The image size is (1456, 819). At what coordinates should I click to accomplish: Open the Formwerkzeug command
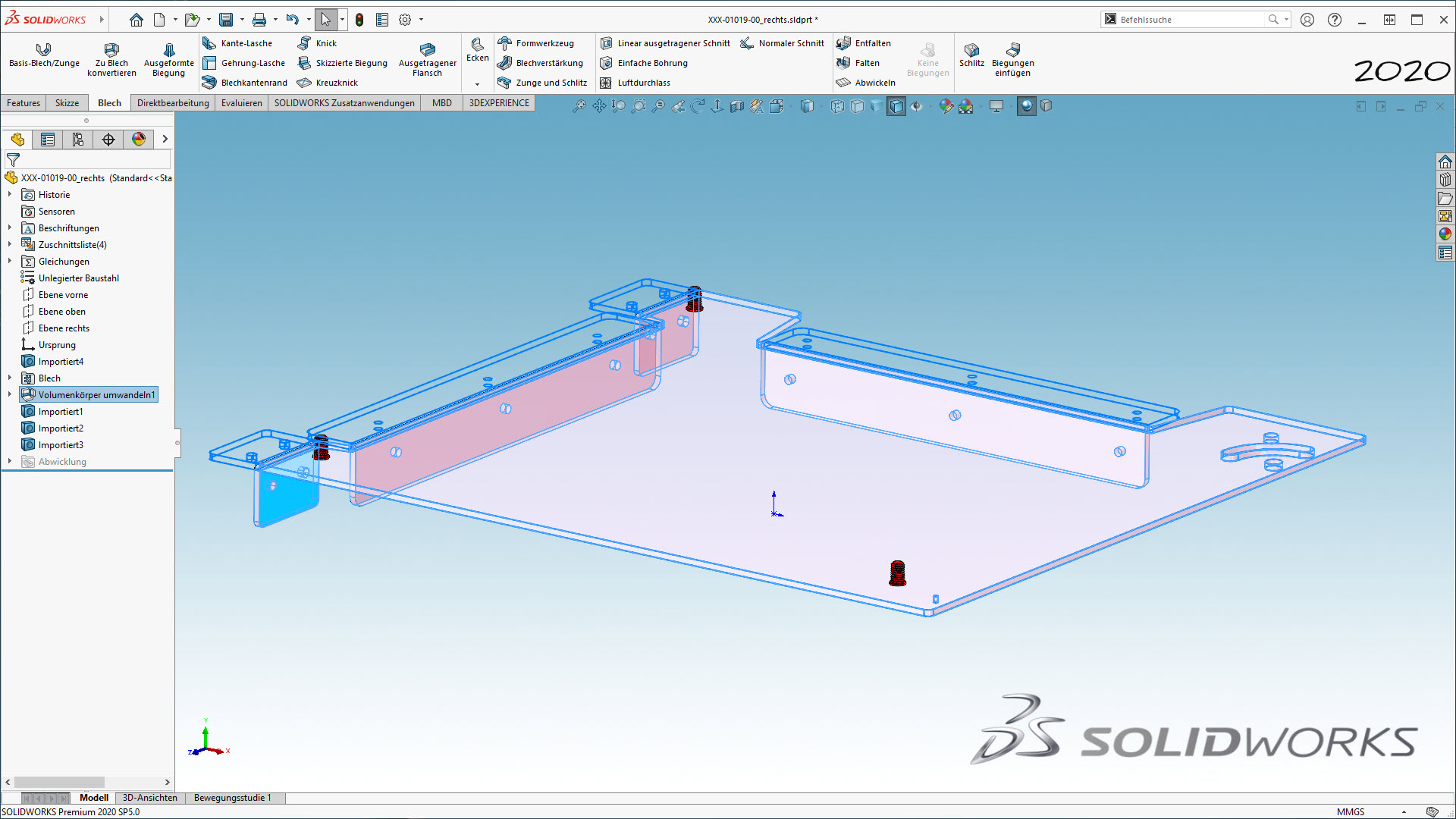point(536,43)
